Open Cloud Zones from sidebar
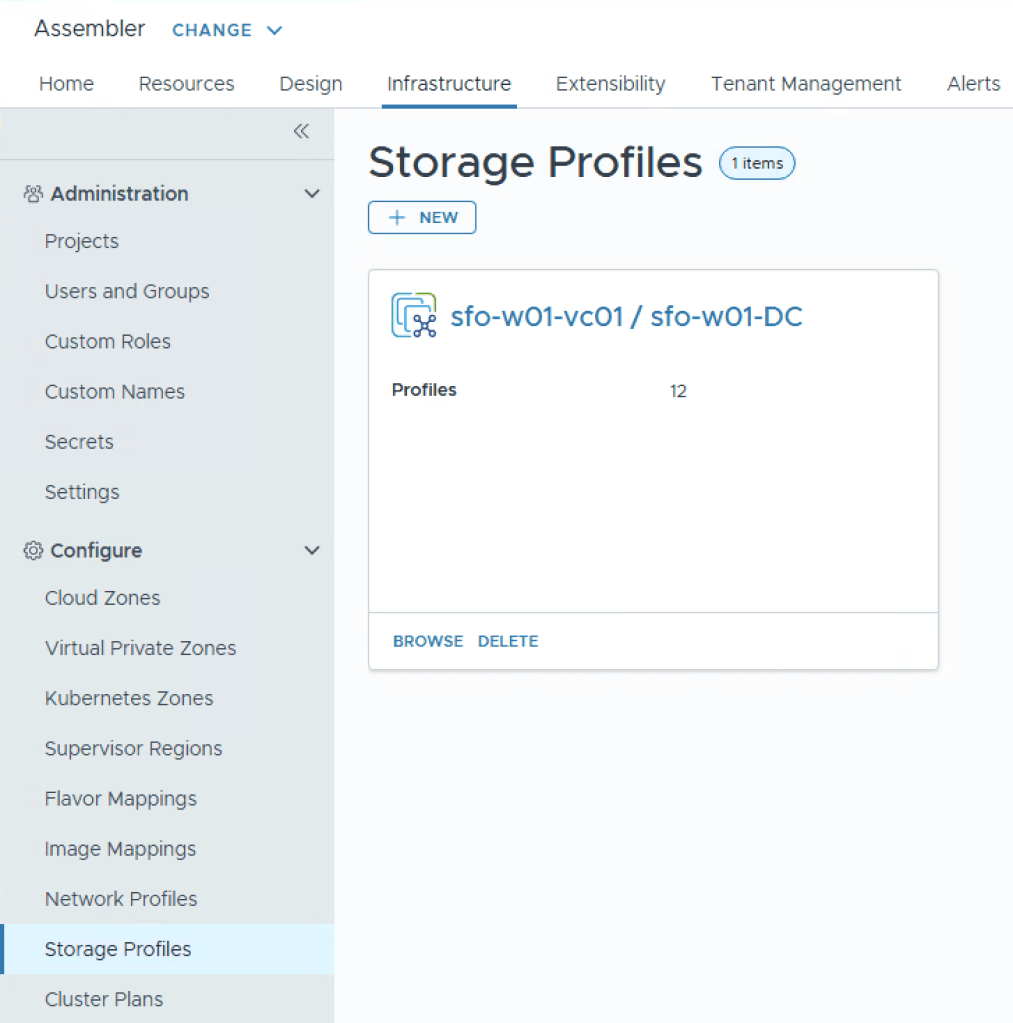 tap(102, 598)
